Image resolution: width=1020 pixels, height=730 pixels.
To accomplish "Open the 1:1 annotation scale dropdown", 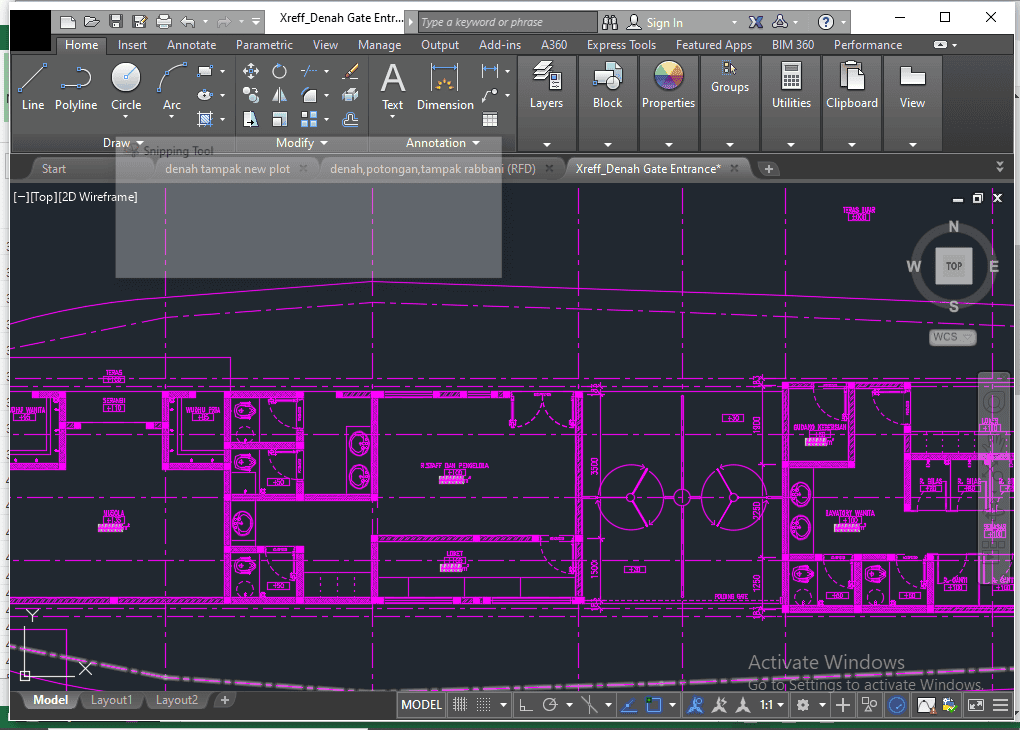I will (x=772, y=705).
